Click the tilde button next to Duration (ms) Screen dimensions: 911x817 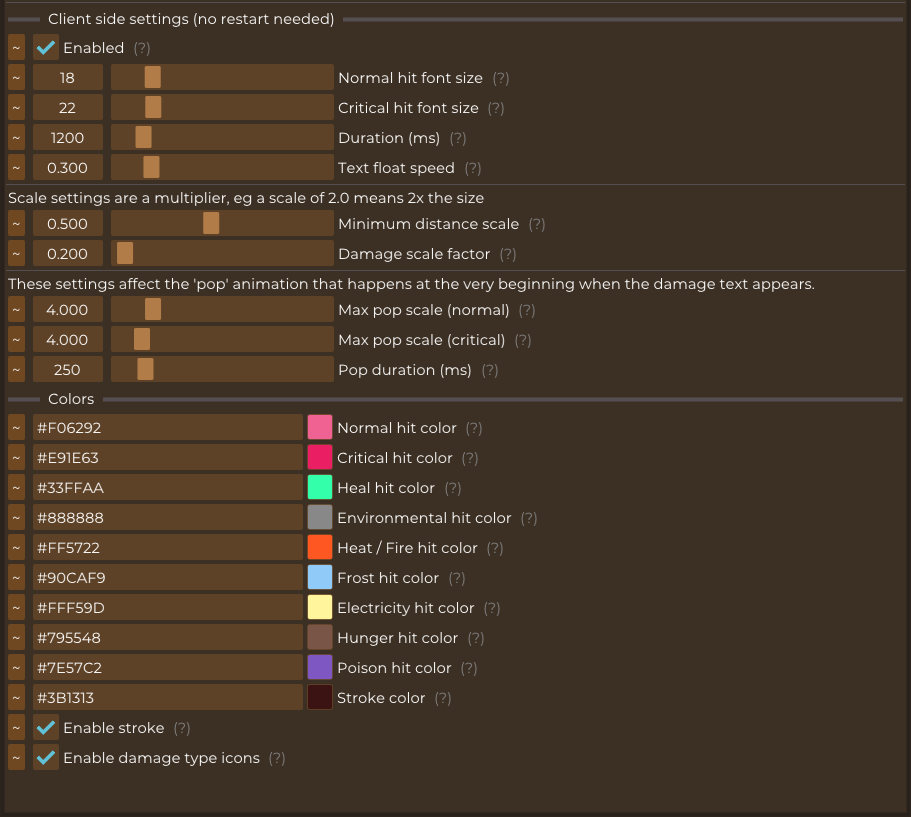[x=16, y=138]
